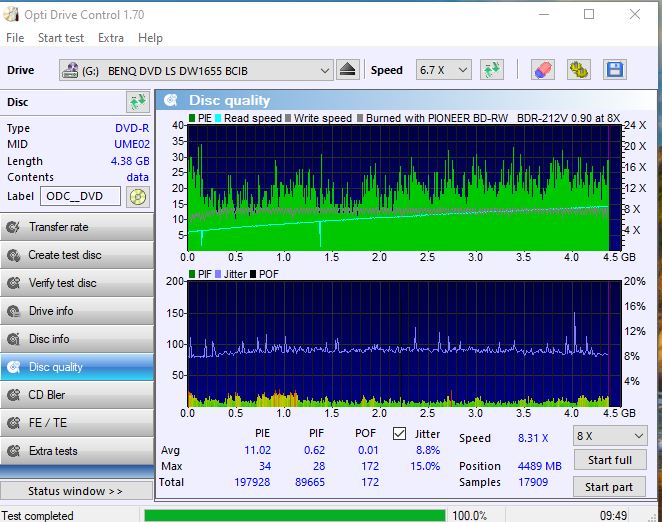
Task: Open the Start test menu
Action: 61,38
